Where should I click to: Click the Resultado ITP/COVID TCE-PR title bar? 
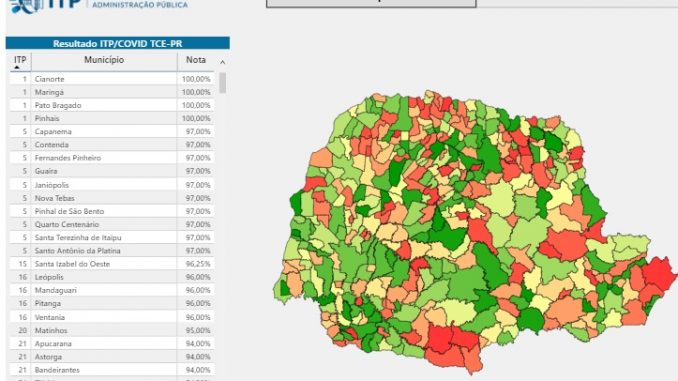click(x=118, y=43)
